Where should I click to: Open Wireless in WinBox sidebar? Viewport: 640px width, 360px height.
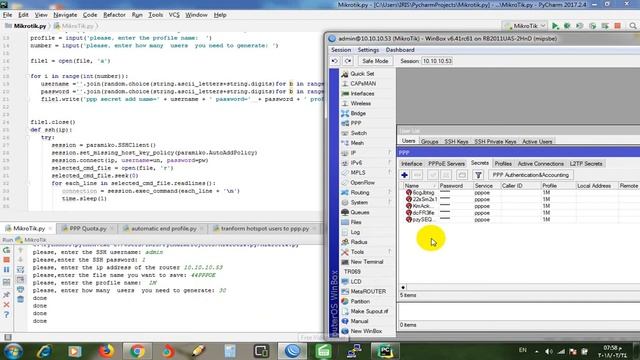point(360,104)
